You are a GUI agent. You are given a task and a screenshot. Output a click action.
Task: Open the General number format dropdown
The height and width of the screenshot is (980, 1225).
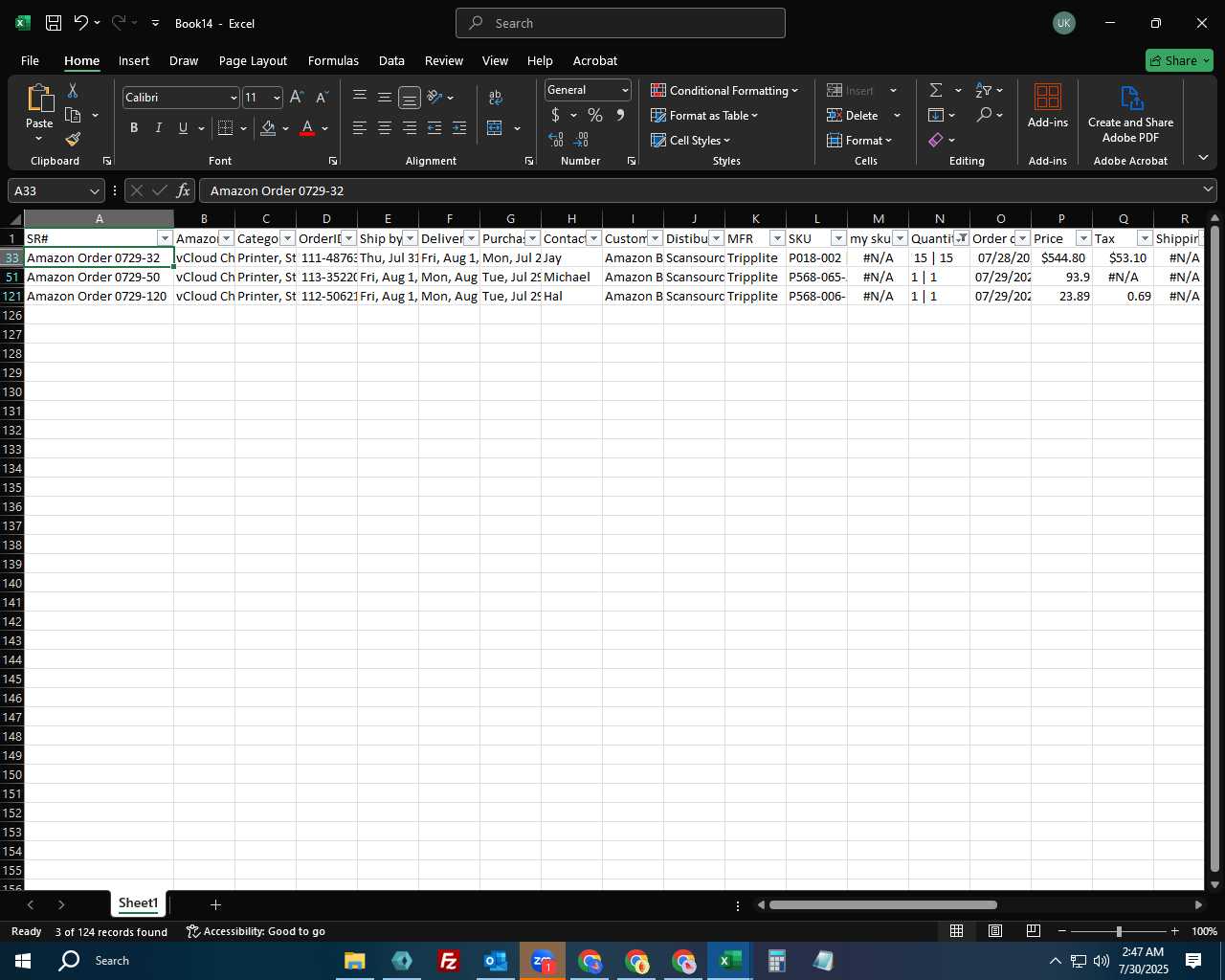625,90
